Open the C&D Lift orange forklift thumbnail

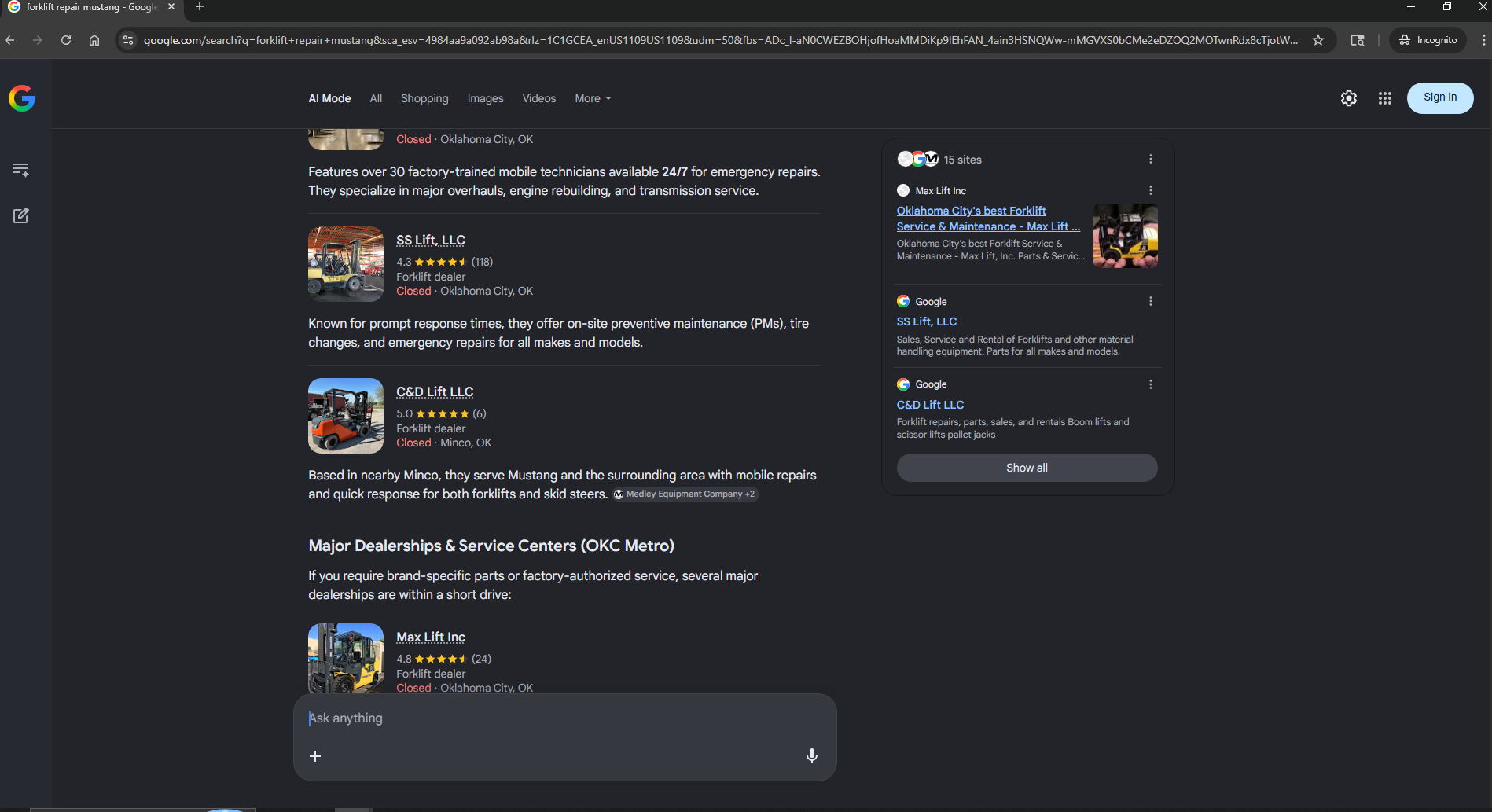coord(346,416)
